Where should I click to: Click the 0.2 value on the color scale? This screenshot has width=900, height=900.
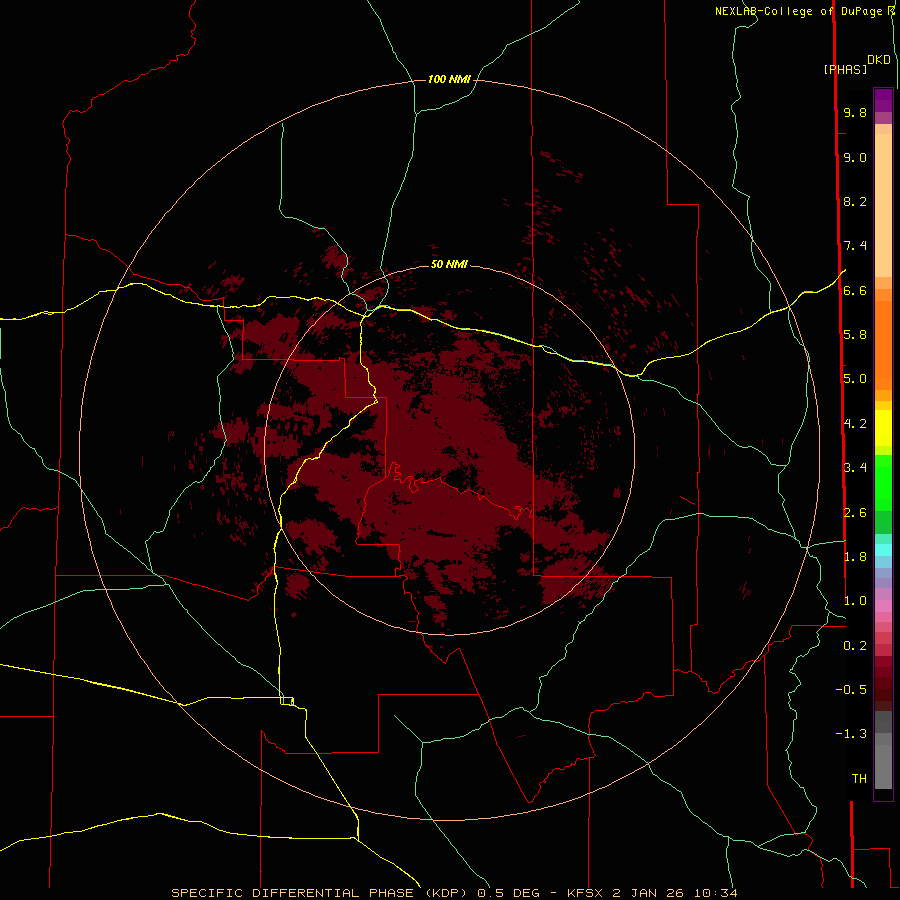tap(855, 646)
